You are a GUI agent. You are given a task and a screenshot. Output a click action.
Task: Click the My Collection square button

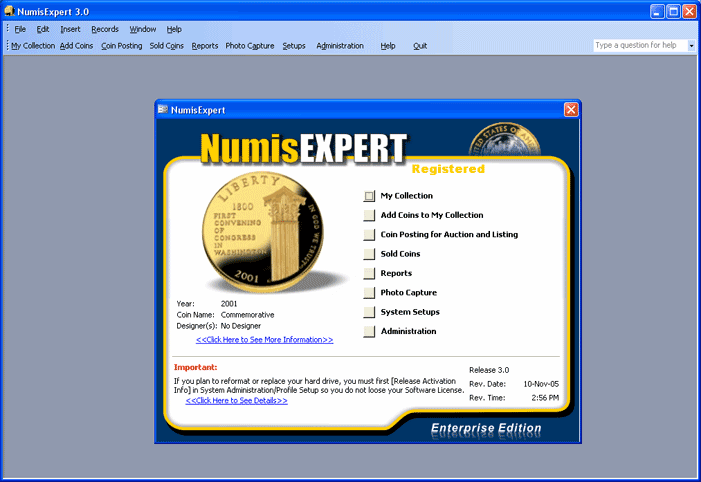(369, 196)
